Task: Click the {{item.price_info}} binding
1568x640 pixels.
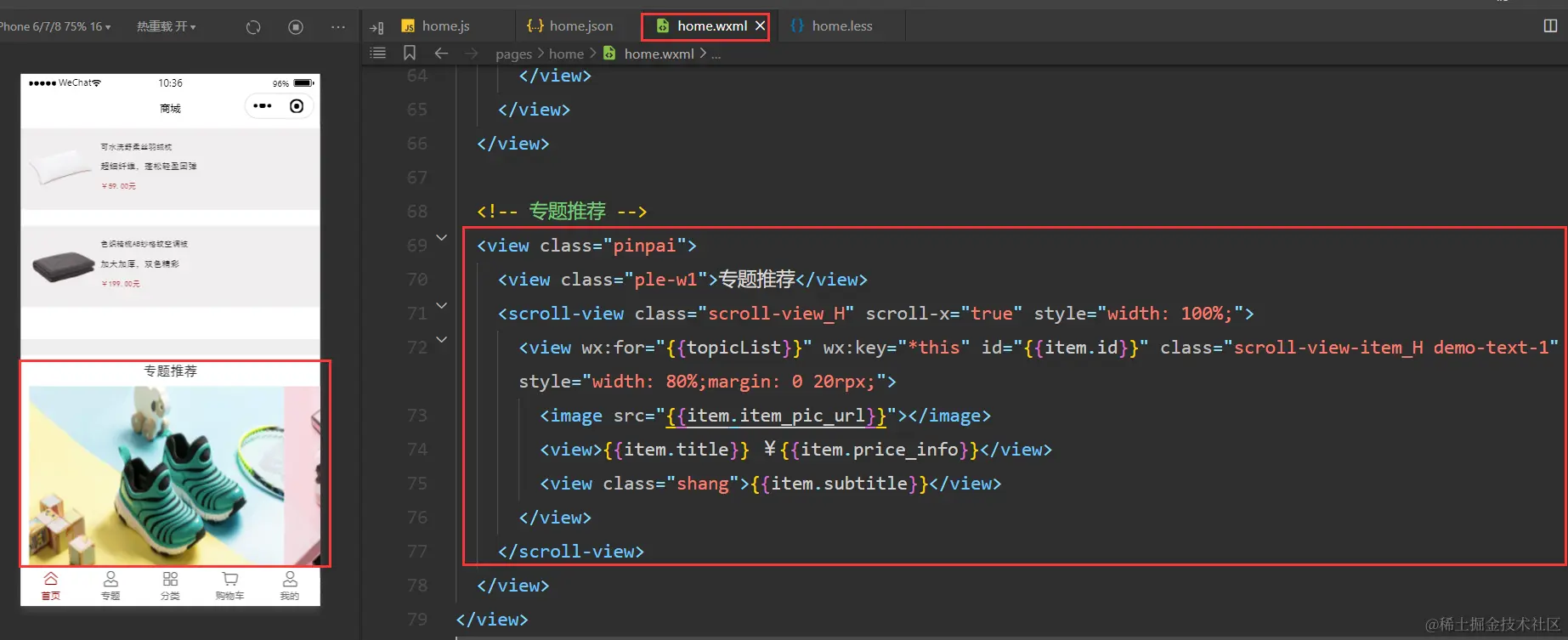Action: coord(880,450)
